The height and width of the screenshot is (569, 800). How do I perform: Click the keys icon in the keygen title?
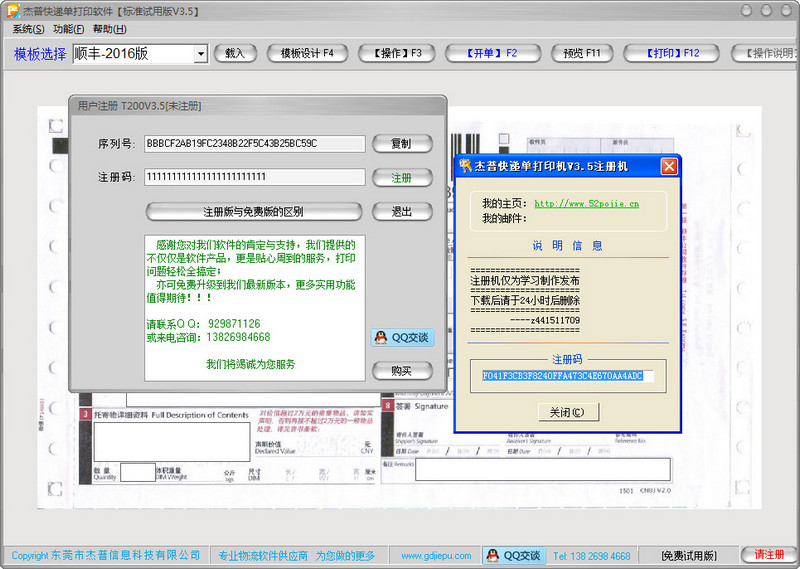pyautogui.click(x=464, y=166)
